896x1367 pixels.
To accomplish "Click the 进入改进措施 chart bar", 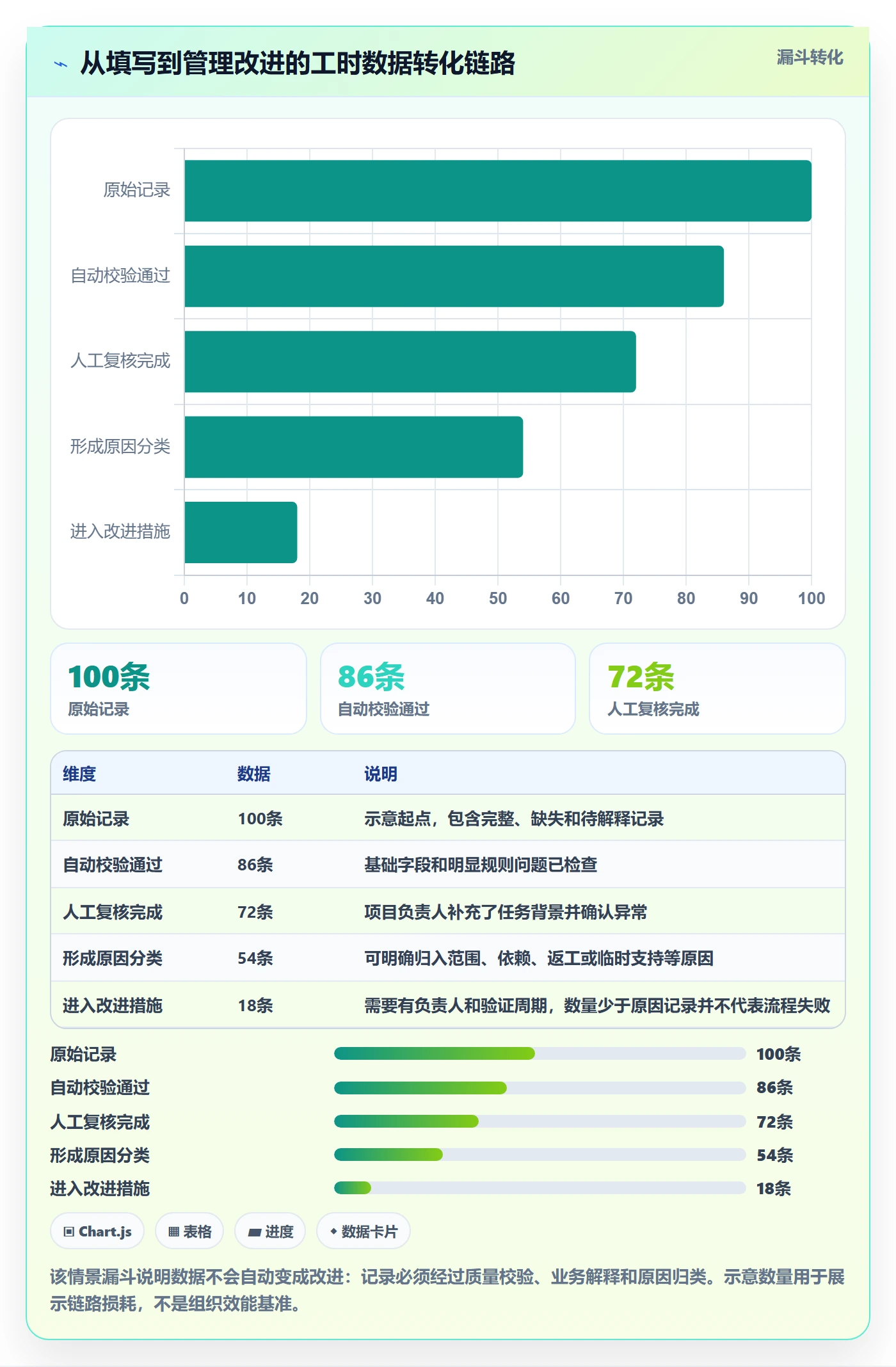I will pos(241,532).
